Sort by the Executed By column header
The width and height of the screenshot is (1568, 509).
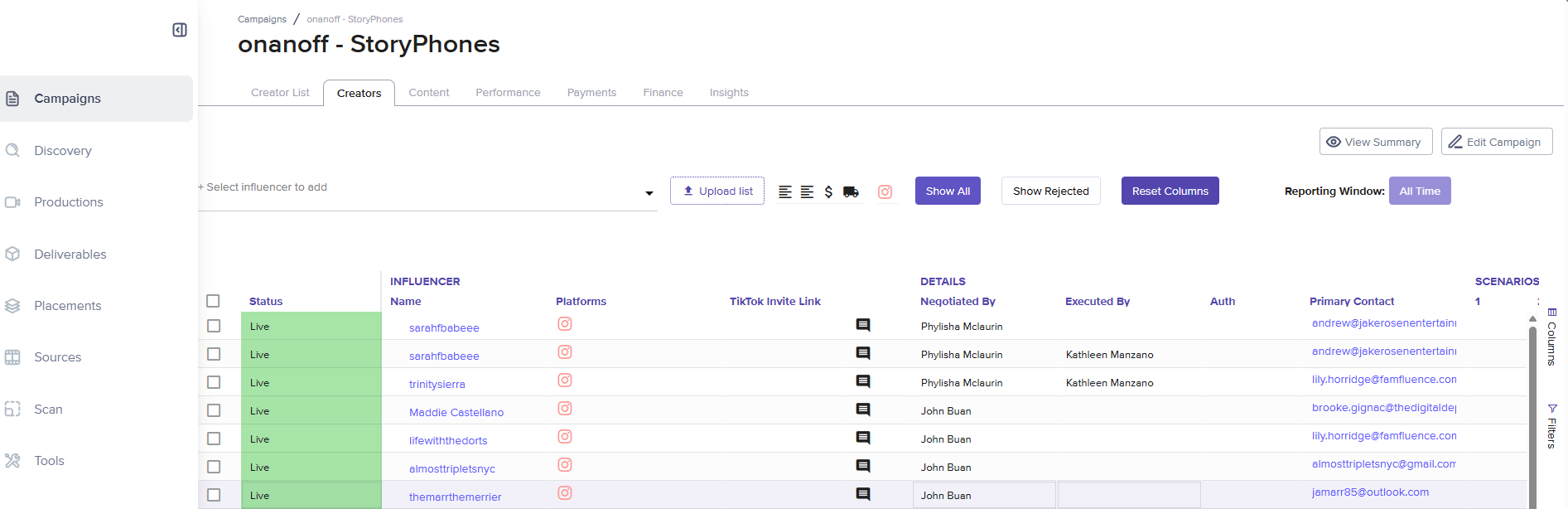1098,301
